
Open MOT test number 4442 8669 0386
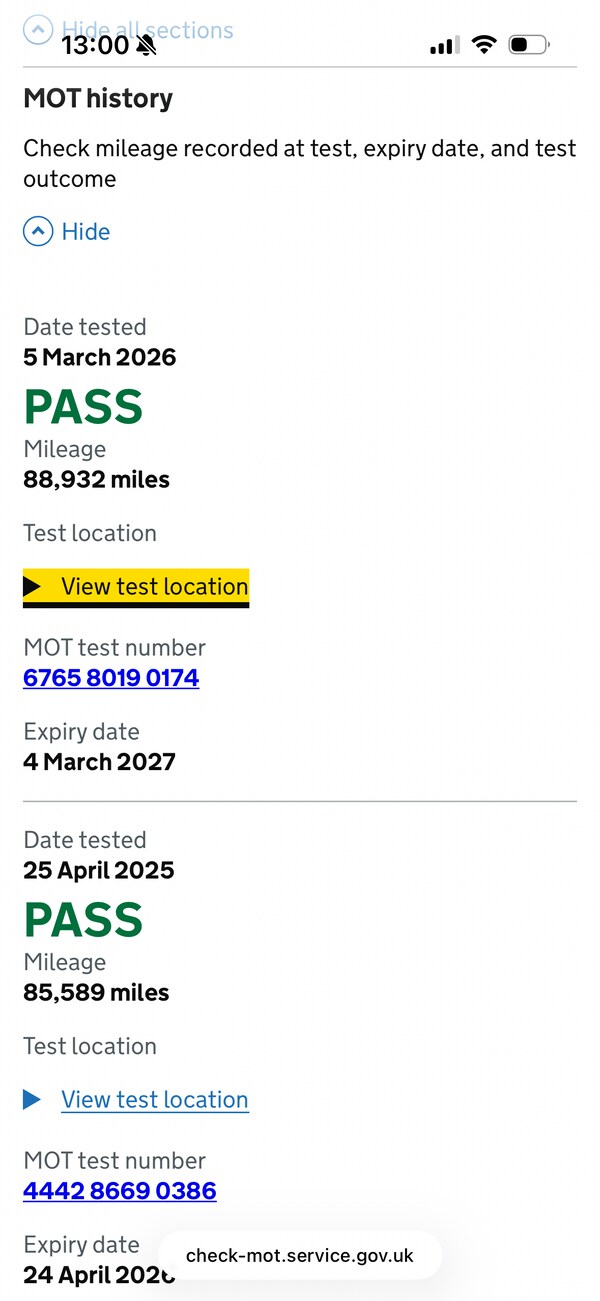coord(120,1191)
